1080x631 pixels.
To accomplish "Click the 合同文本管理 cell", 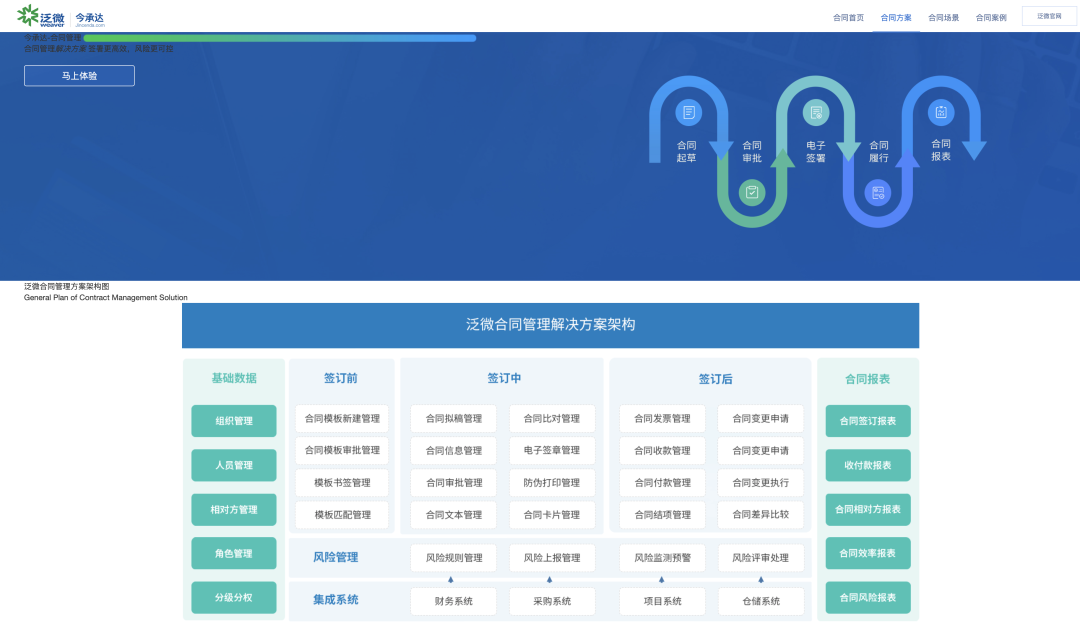I will point(453,515).
